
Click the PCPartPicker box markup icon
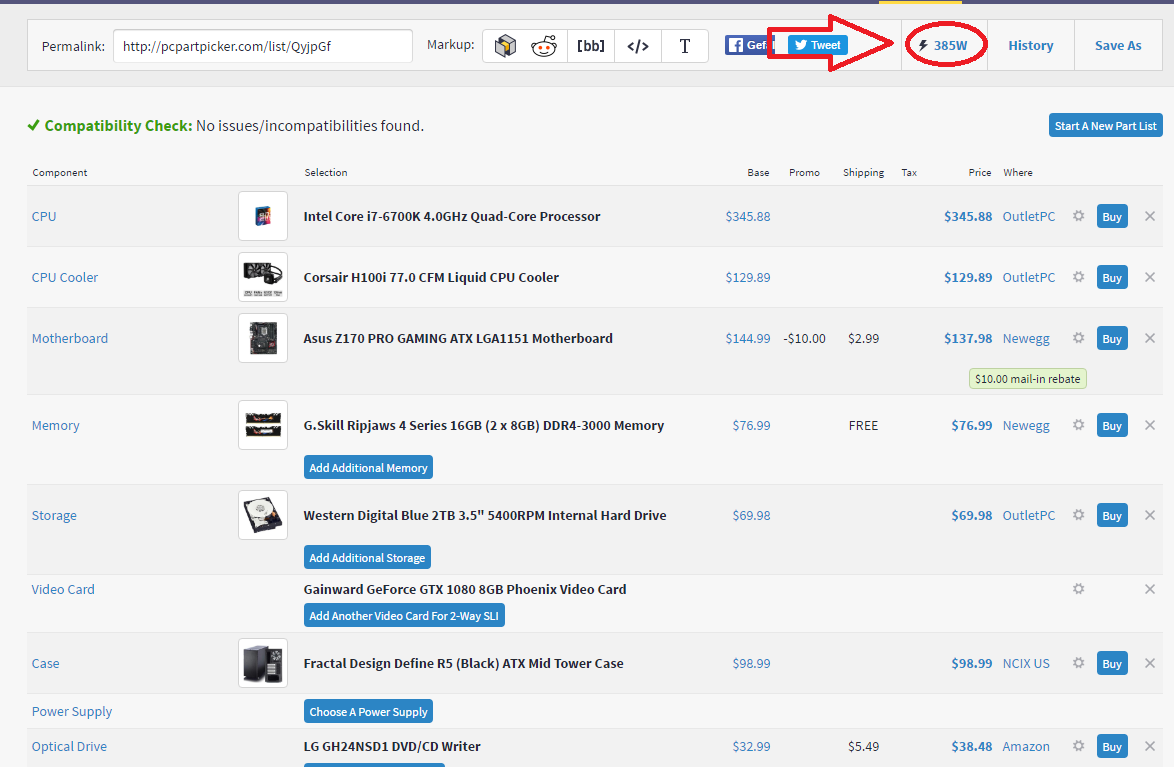tap(505, 46)
